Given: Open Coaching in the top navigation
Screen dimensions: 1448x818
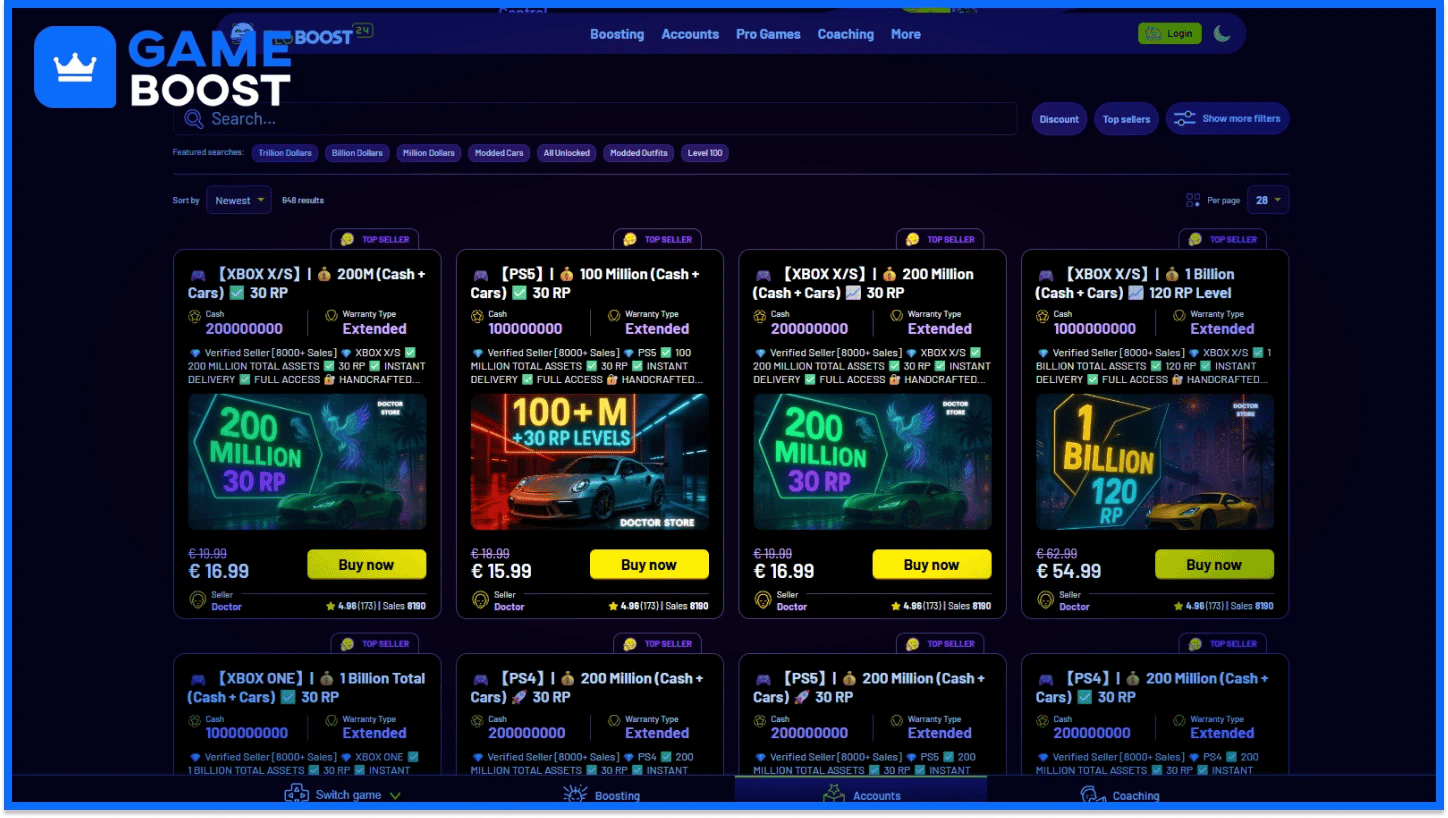Looking at the screenshot, I should pos(846,34).
